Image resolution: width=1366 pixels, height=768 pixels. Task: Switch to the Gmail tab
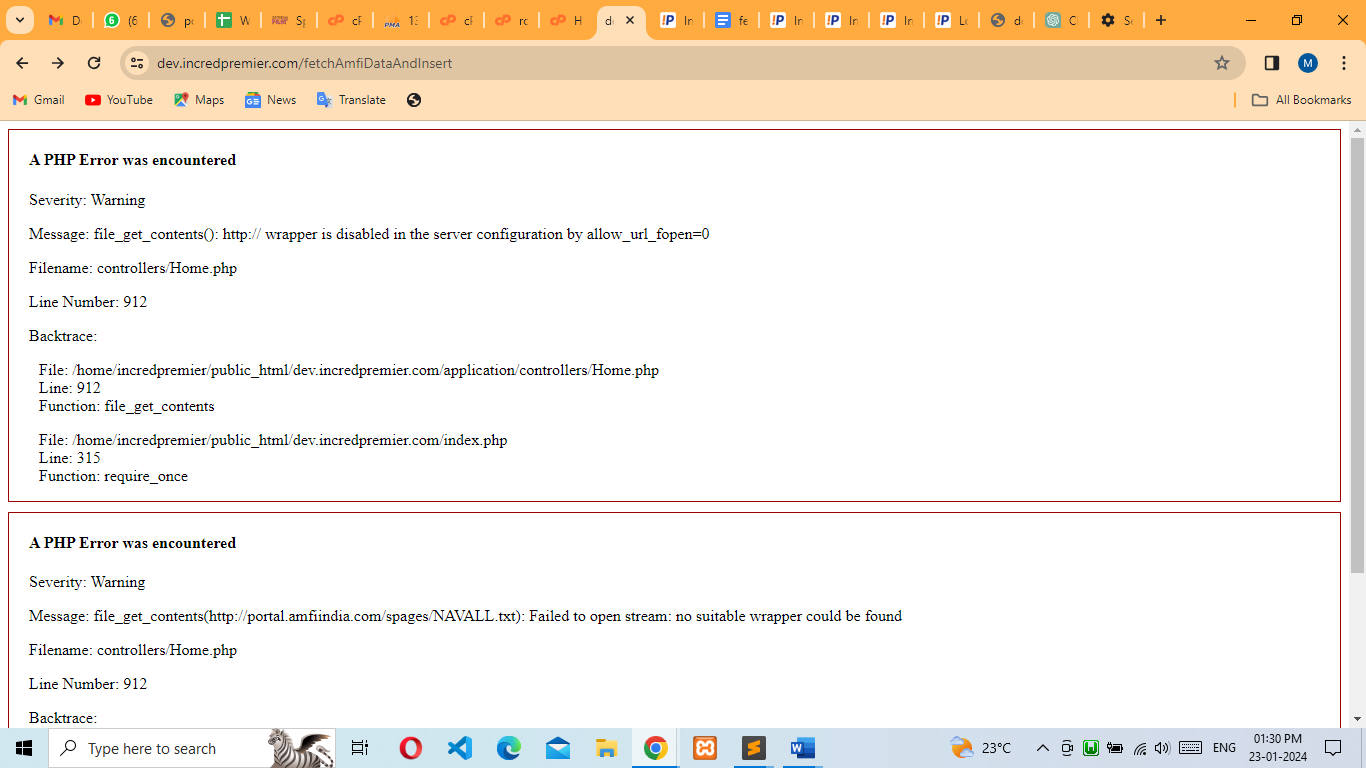tap(63, 20)
